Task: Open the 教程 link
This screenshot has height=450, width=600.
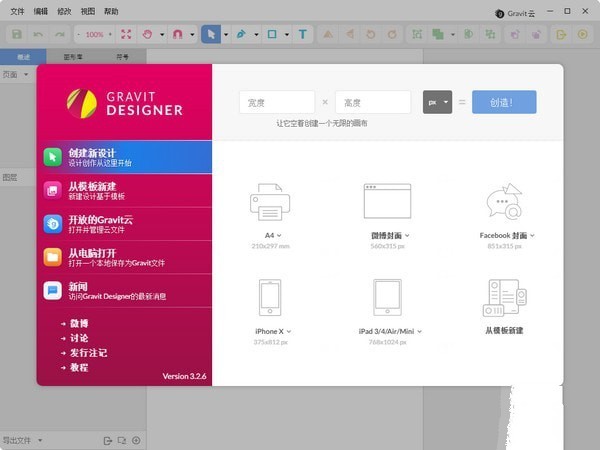Action: [x=79, y=367]
